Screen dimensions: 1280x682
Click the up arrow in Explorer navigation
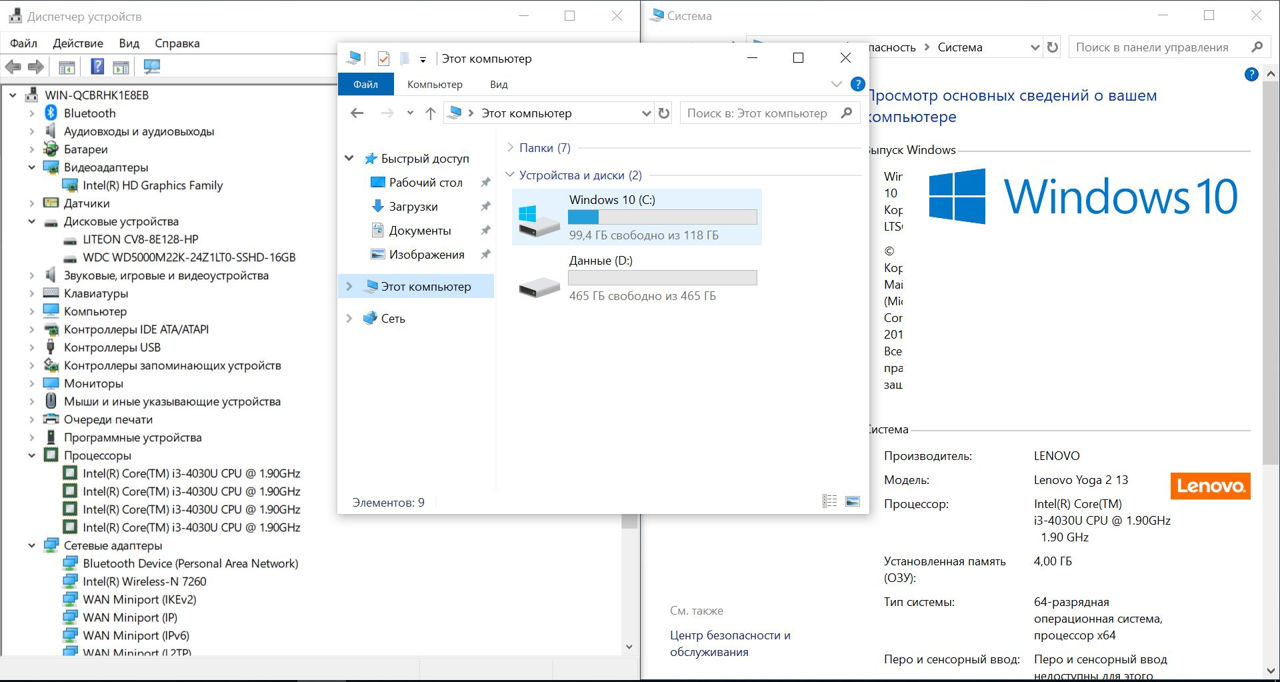tap(430, 114)
